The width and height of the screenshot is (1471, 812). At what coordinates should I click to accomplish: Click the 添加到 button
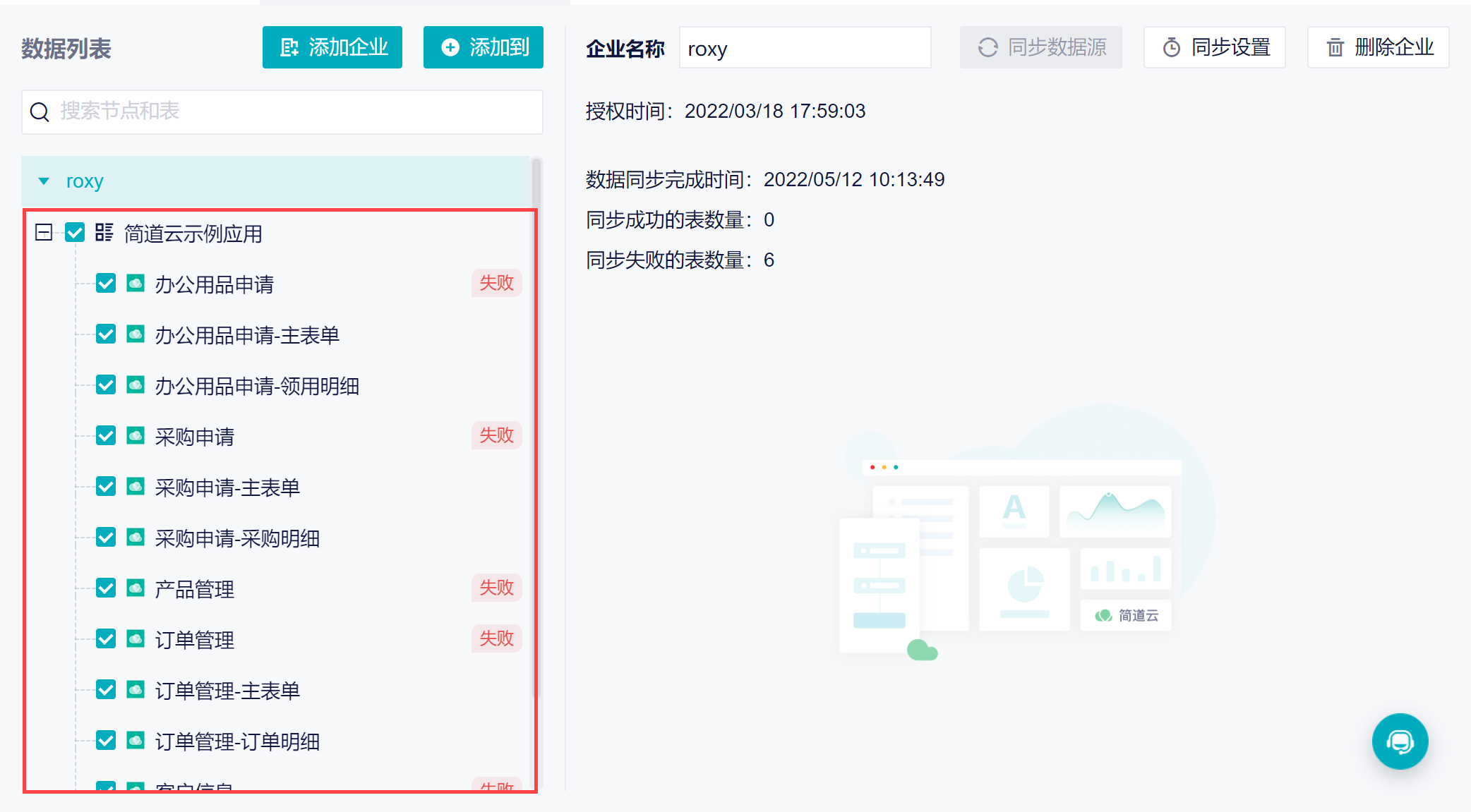click(x=483, y=47)
